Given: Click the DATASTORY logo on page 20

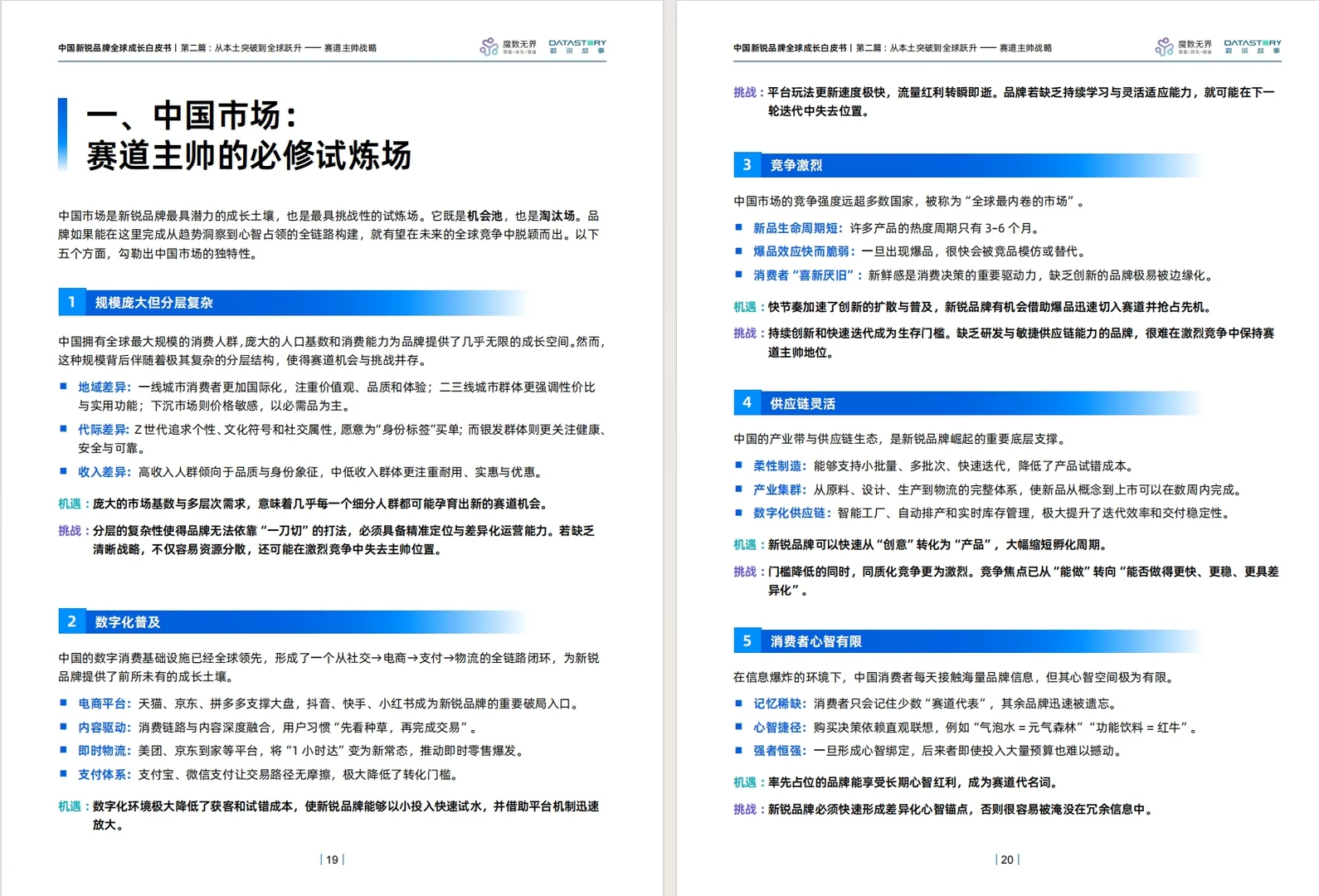Looking at the screenshot, I should coord(1253,46).
